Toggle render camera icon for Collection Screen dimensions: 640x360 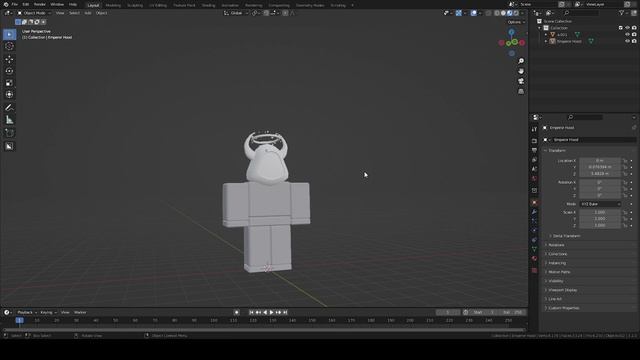pos(634,28)
